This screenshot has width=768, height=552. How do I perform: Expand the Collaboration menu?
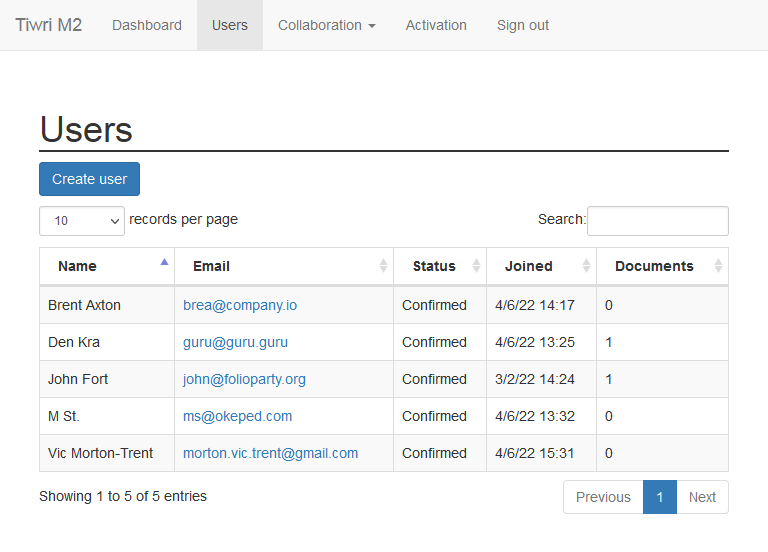click(326, 25)
